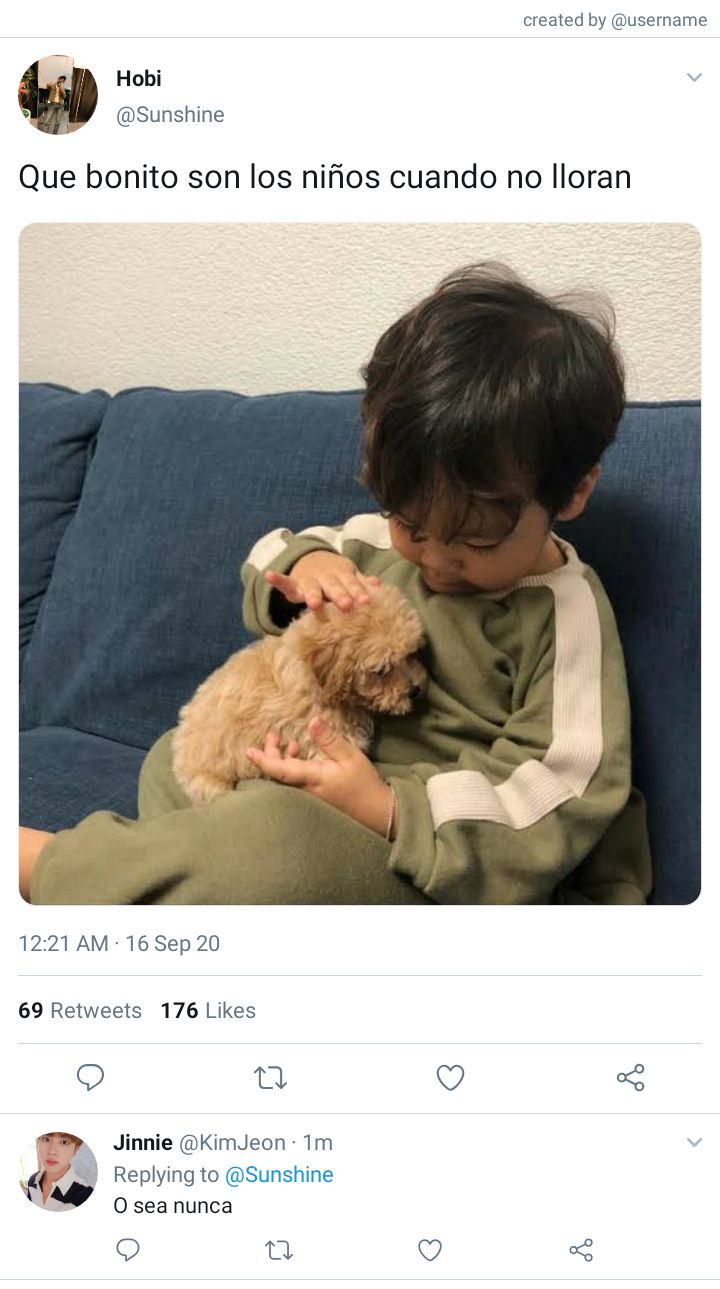Open Jinnie's profile avatar
The height and width of the screenshot is (1289, 720).
tap(58, 1172)
